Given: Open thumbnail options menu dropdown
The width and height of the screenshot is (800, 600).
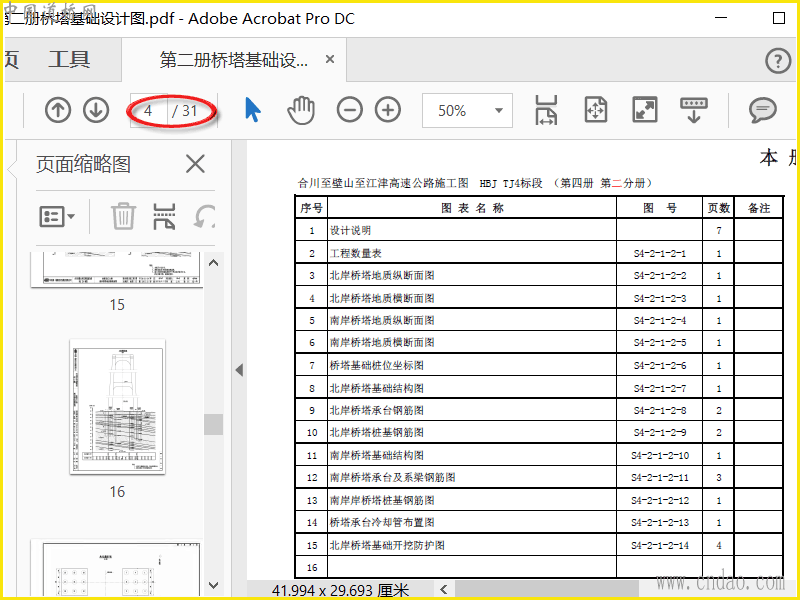Looking at the screenshot, I should coord(57,217).
